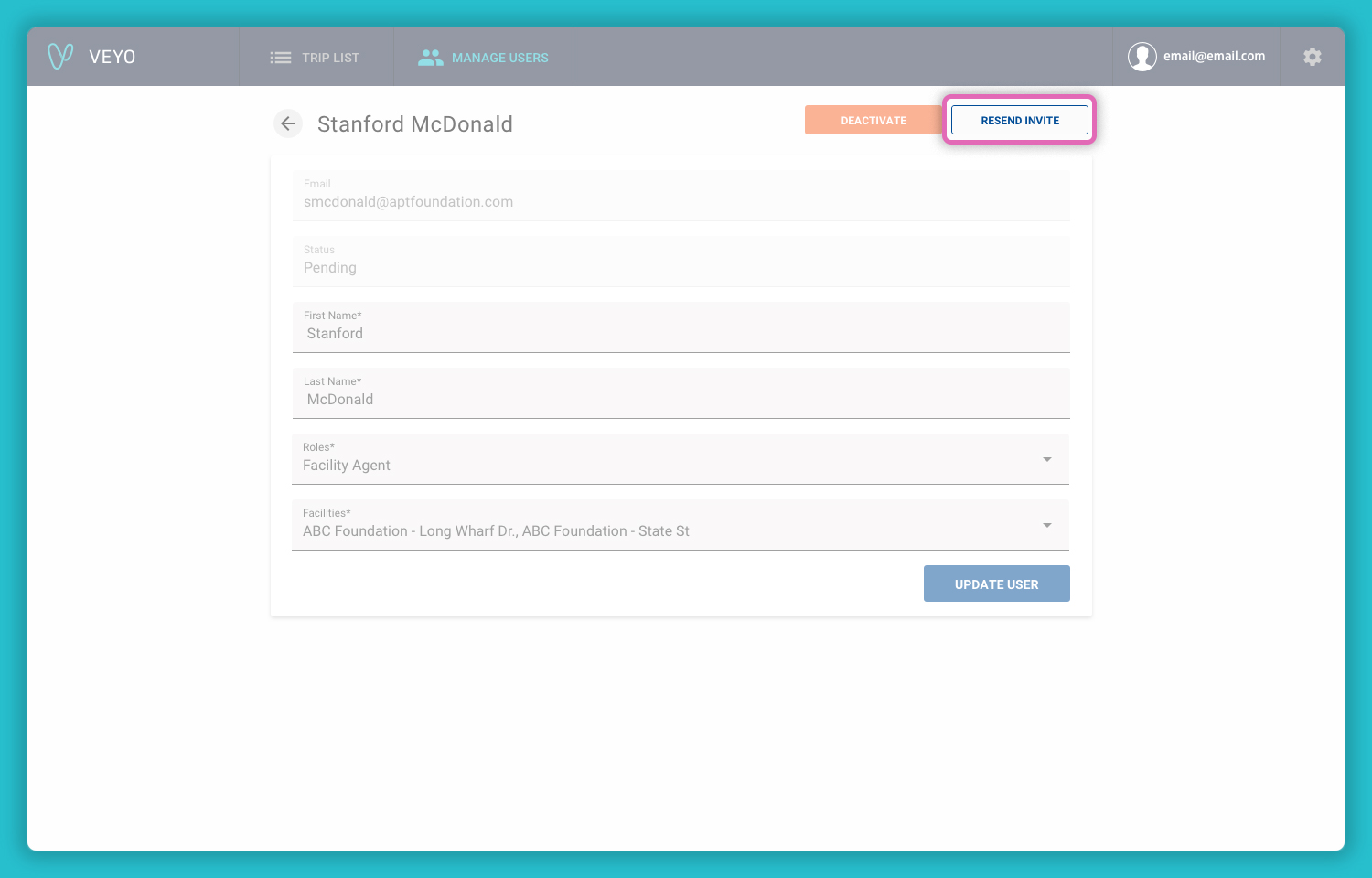Click the VEYO brand text
1372x878 pixels.
tap(113, 57)
